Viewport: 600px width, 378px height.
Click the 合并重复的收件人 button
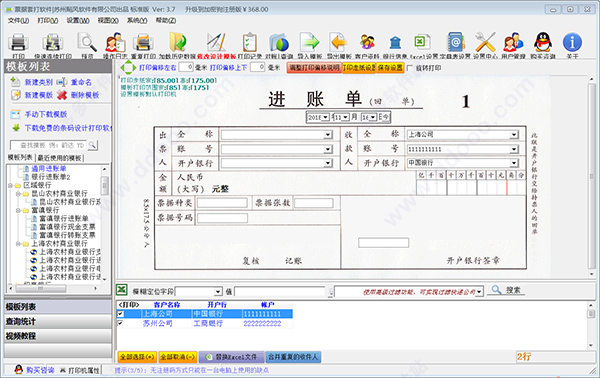(x=293, y=357)
